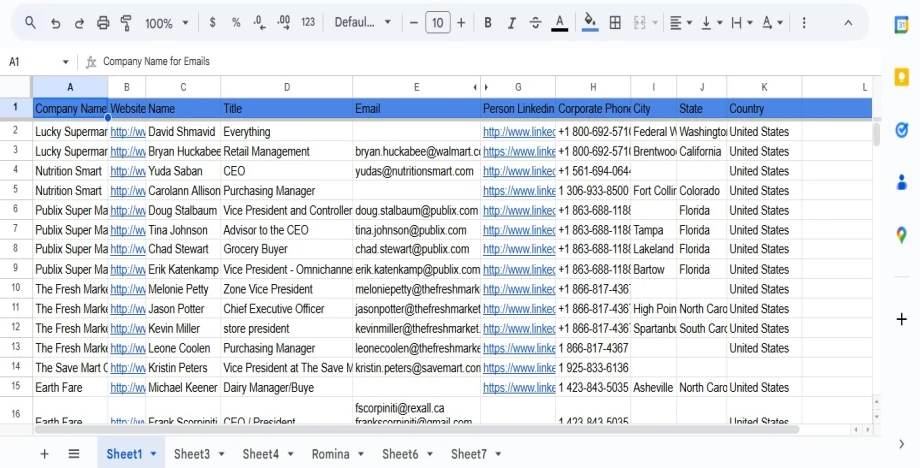This screenshot has height=468, width=920.
Task: Open the font family dropdown
Action: [x=362, y=22]
